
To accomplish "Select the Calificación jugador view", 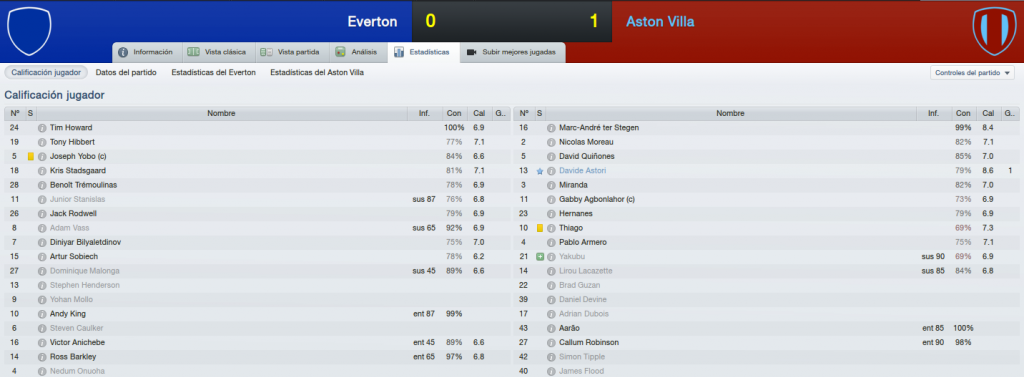I will pos(46,73).
